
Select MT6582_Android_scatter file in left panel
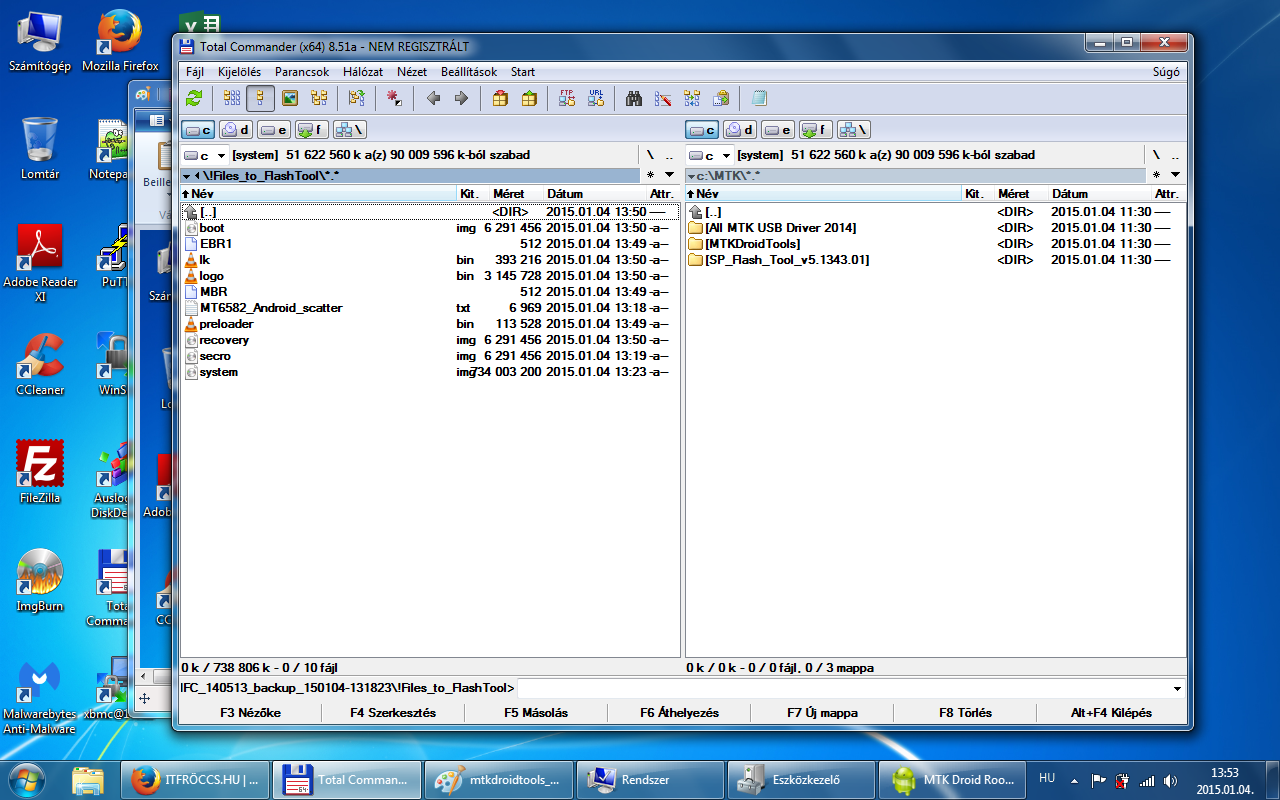coord(270,308)
